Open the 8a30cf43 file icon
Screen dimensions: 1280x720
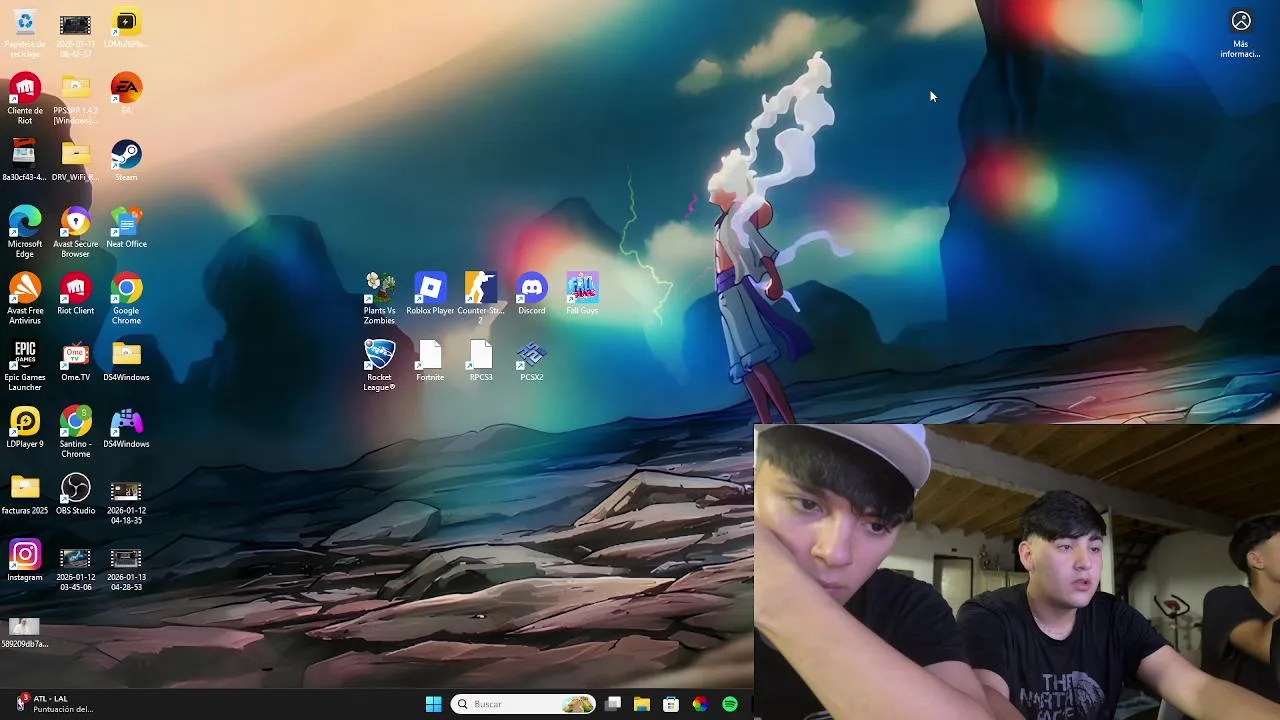(x=24, y=161)
